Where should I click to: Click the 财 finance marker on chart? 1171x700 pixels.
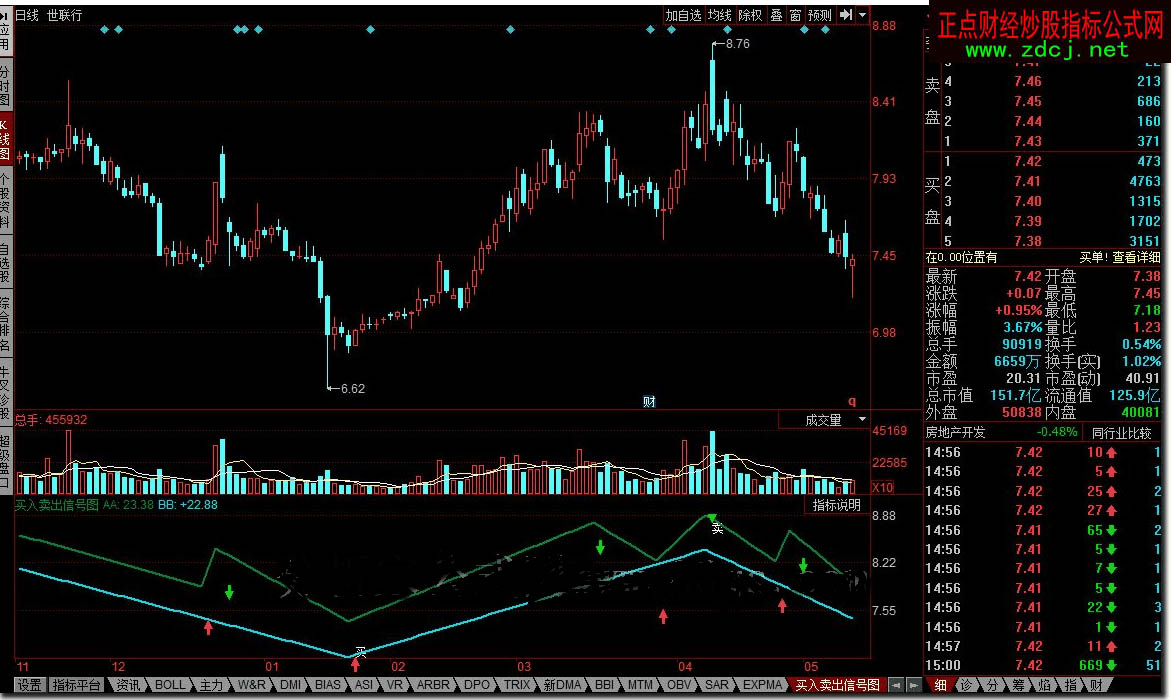[x=649, y=402]
